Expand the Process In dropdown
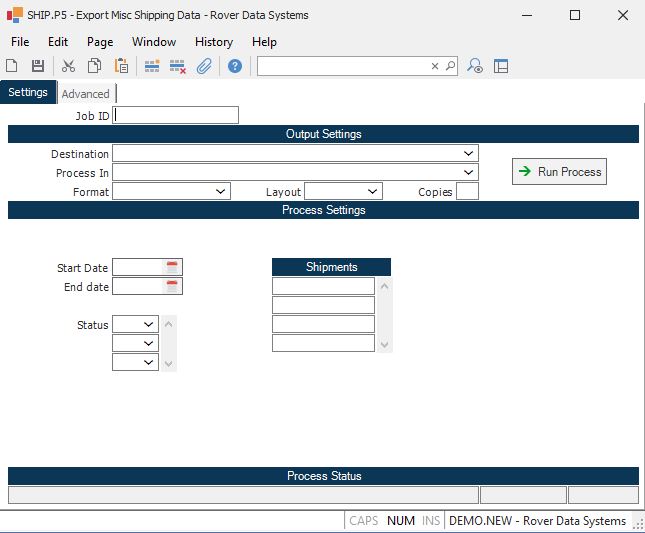Image resolution: width=645 pixels, height=533 pixels. coord(468,173)
